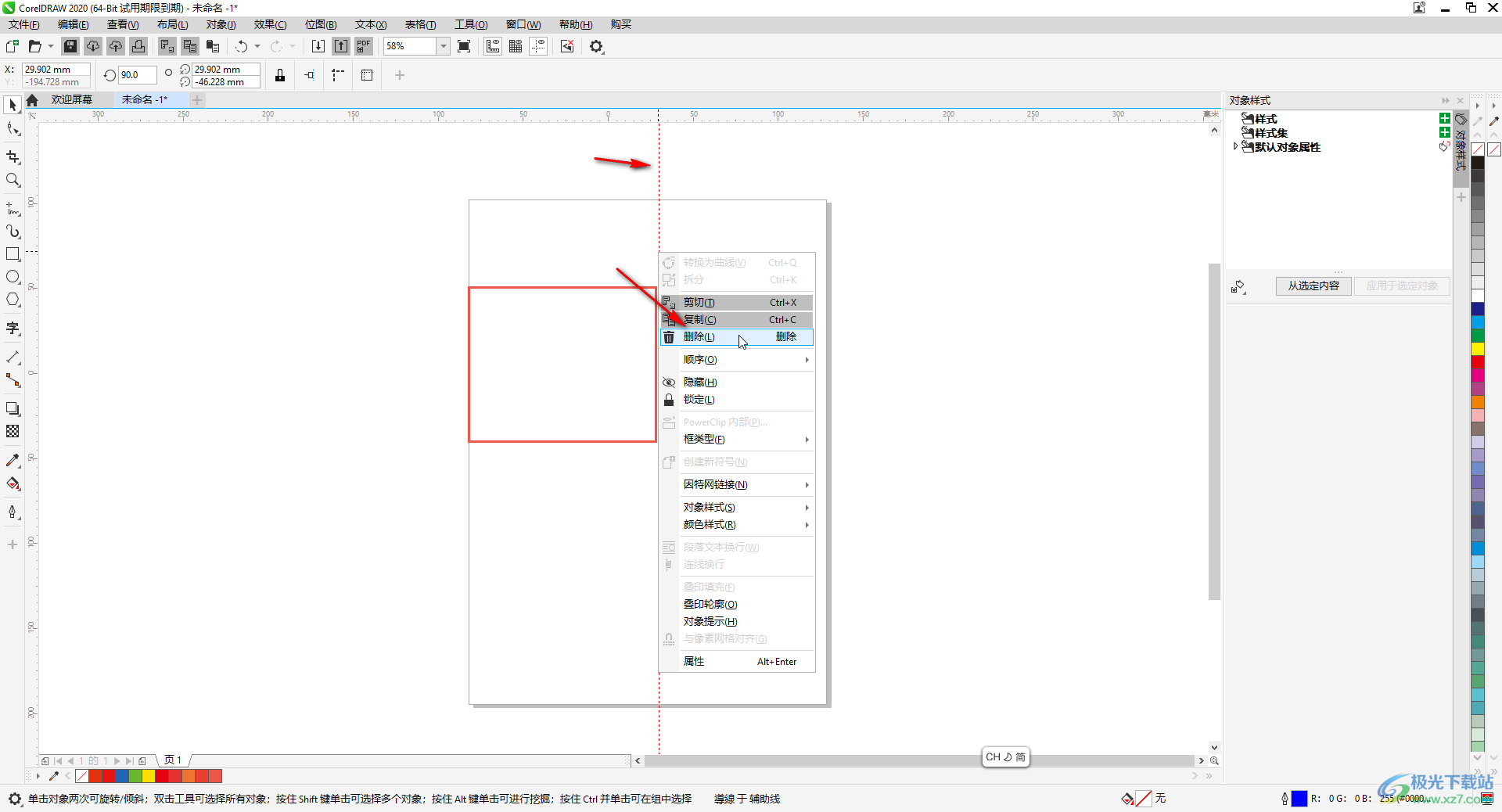This screenshot has height=812, width=1502.
Task: Pick the blue swatch in the right palette
Action: (1478, 310)
